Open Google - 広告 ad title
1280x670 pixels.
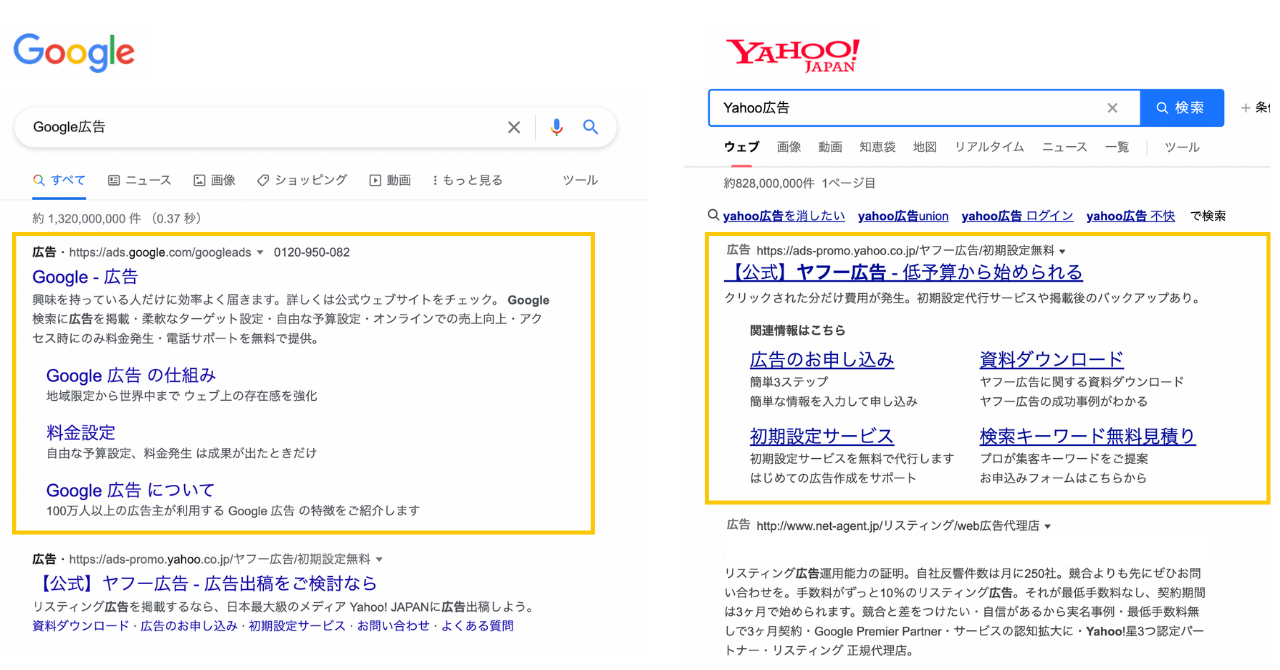pos(85,277)
